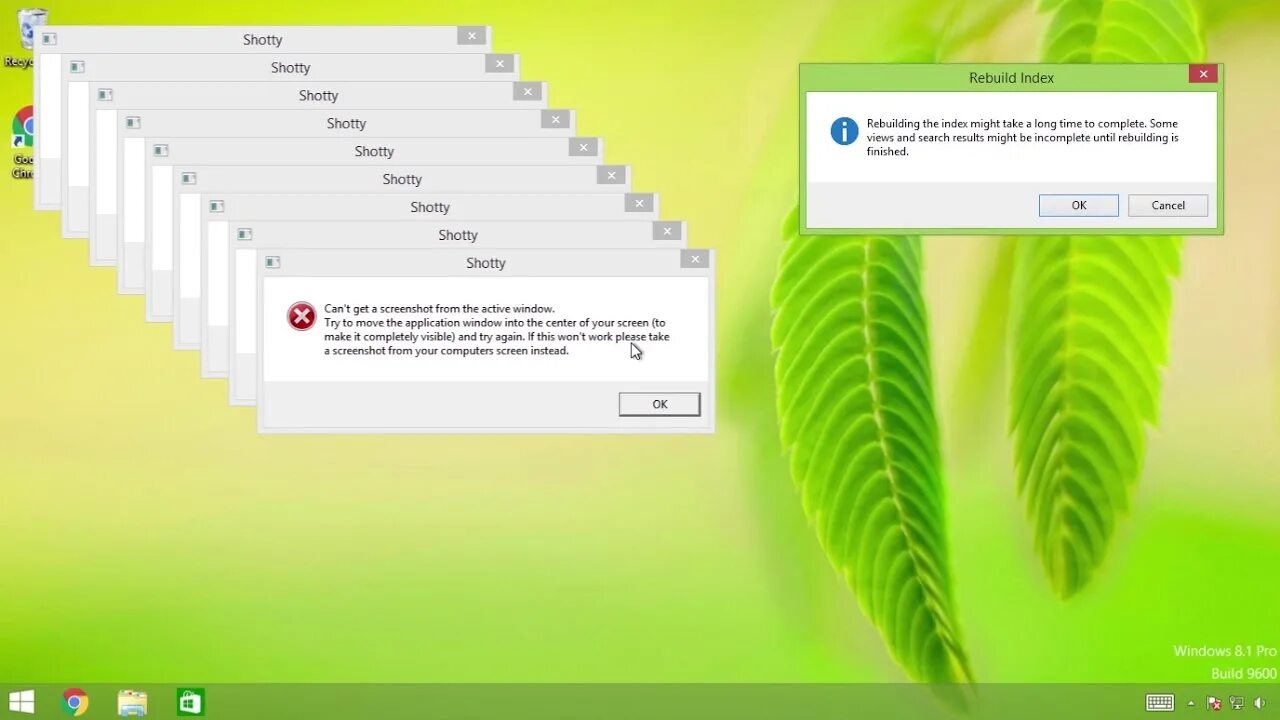Open File Explorer from the taskbar
The image size is (1280, 720).
click(x=132, y=702)
